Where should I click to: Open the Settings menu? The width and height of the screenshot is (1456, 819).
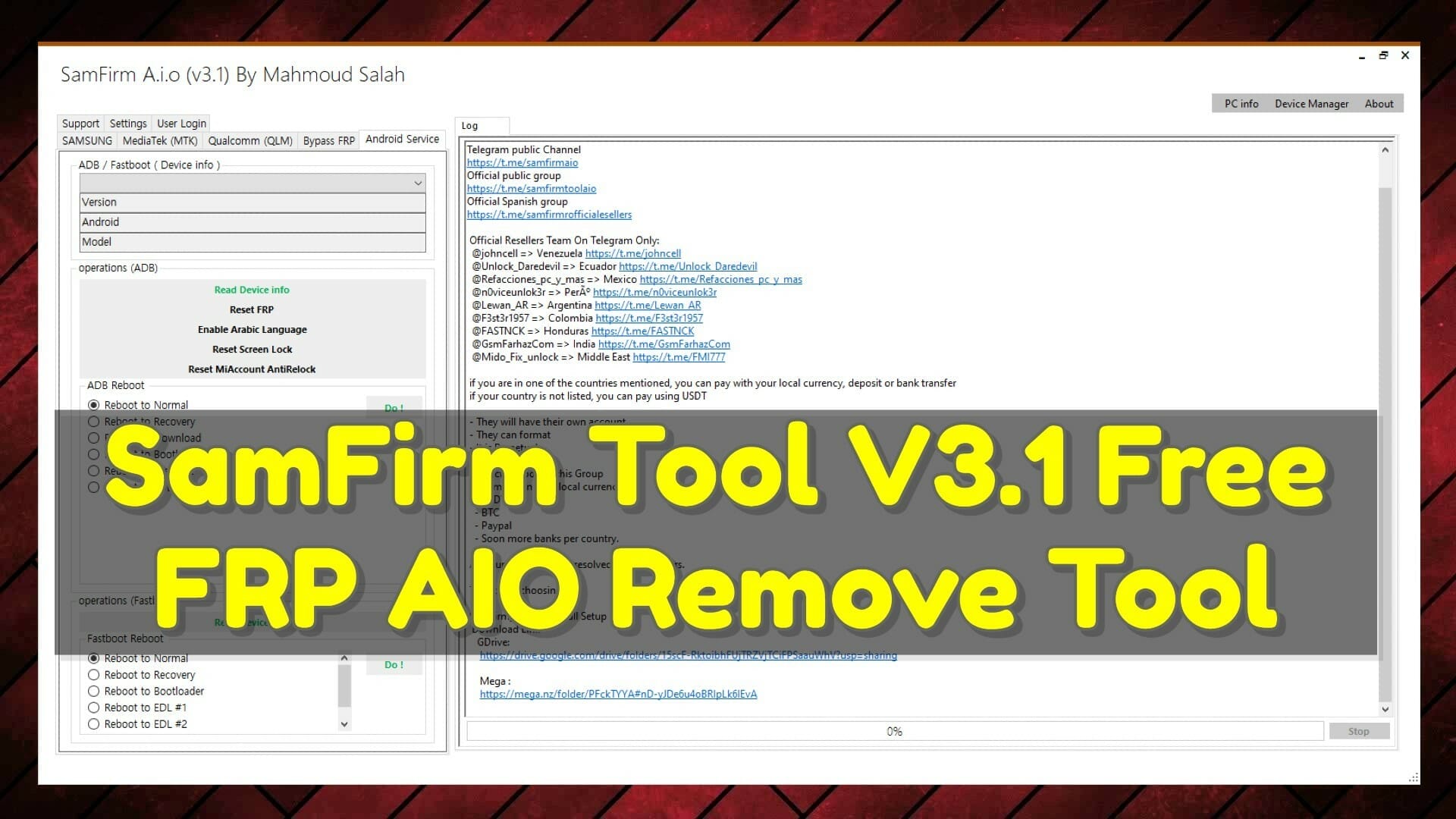(129, 122)
